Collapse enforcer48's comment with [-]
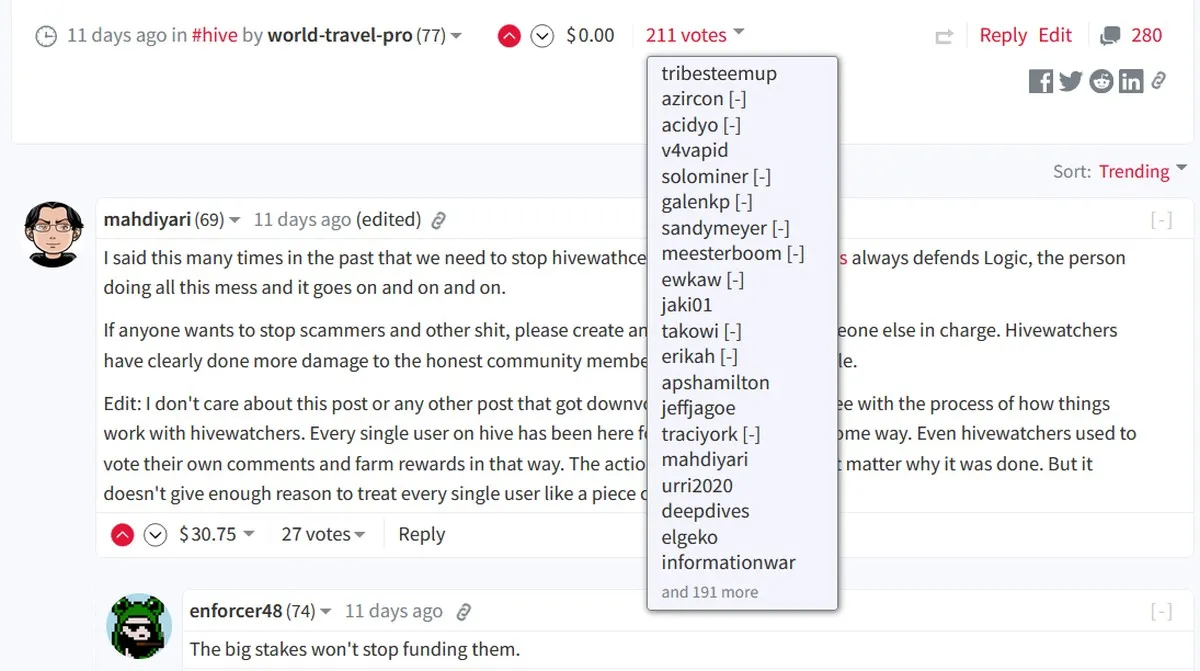The width and height of the screenshot is (1200, 671). (x=1161, y=612)
